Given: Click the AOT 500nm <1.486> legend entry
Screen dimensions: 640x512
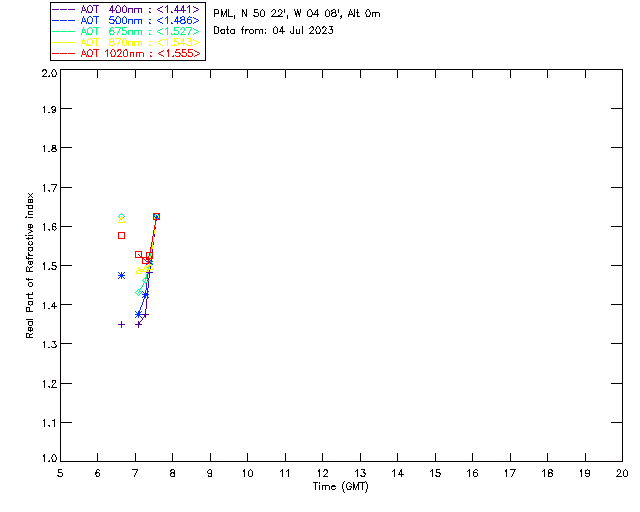Looking at the screenshot, I should (126, 20).
